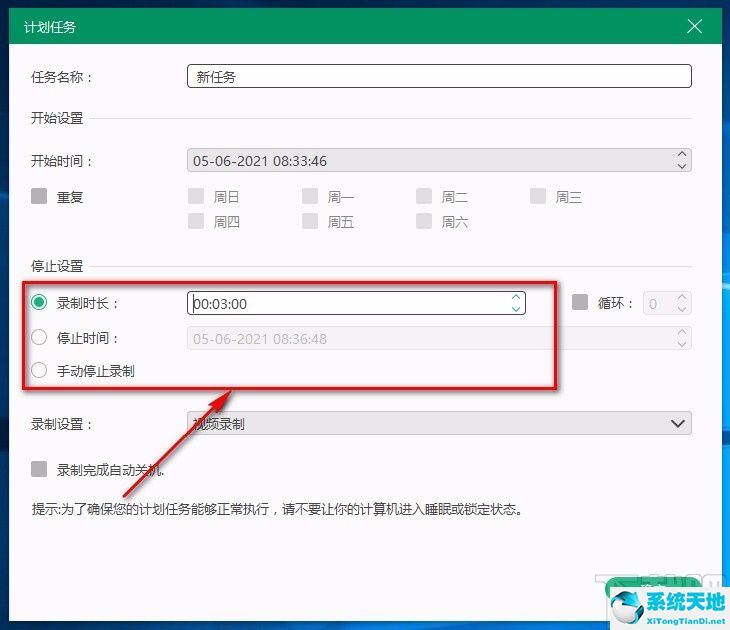This screenshot has height=630, width=730.
Task: Increase the 开始时间 value with up arrow
Action: tap(682, 154)
